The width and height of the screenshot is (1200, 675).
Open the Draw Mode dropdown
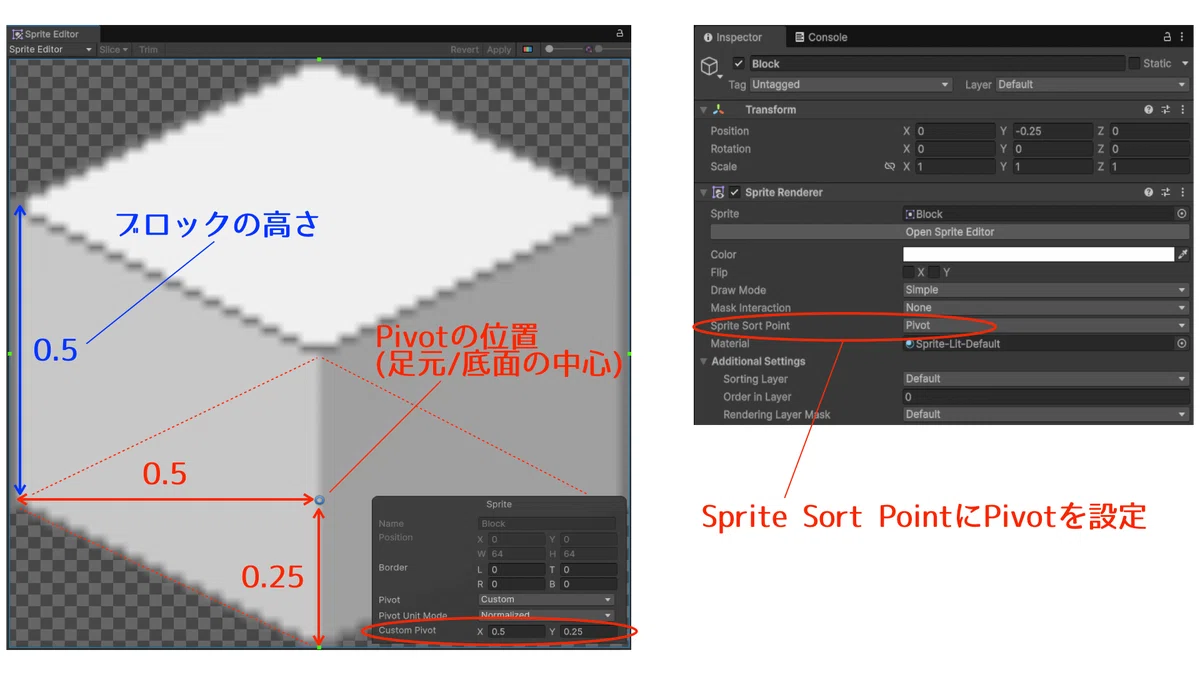pyautogui.click(x=1046, y=290)
